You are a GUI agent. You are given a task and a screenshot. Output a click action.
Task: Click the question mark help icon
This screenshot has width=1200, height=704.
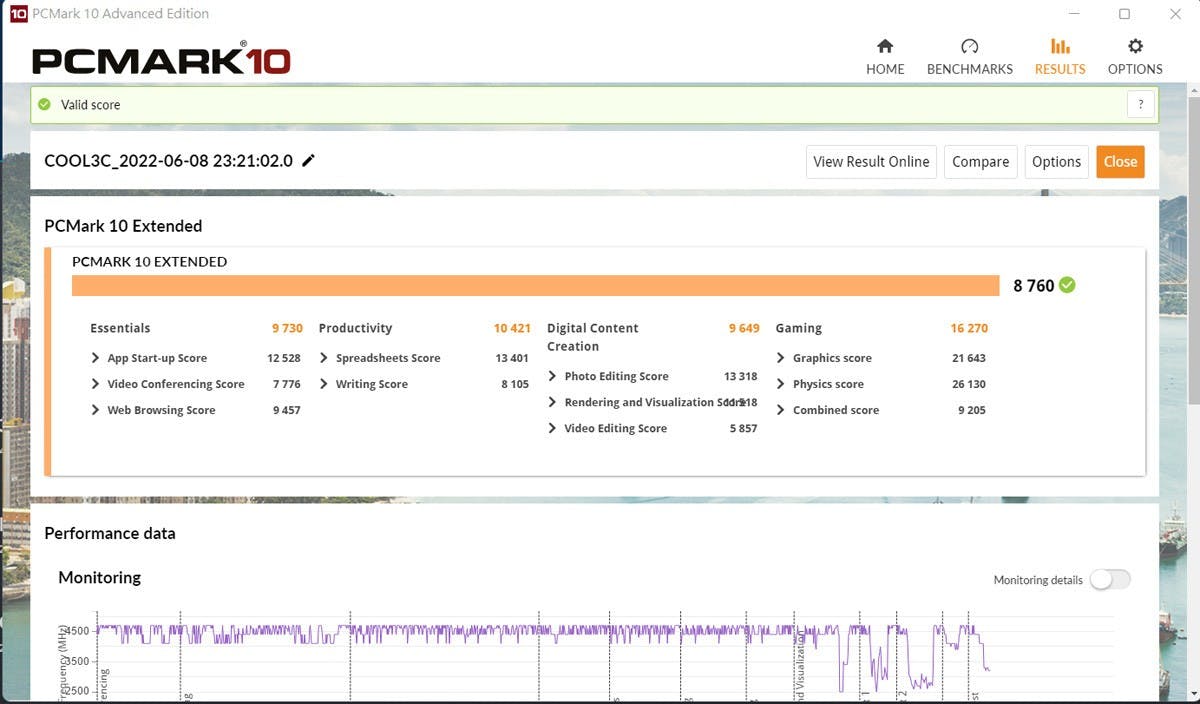1140,104
